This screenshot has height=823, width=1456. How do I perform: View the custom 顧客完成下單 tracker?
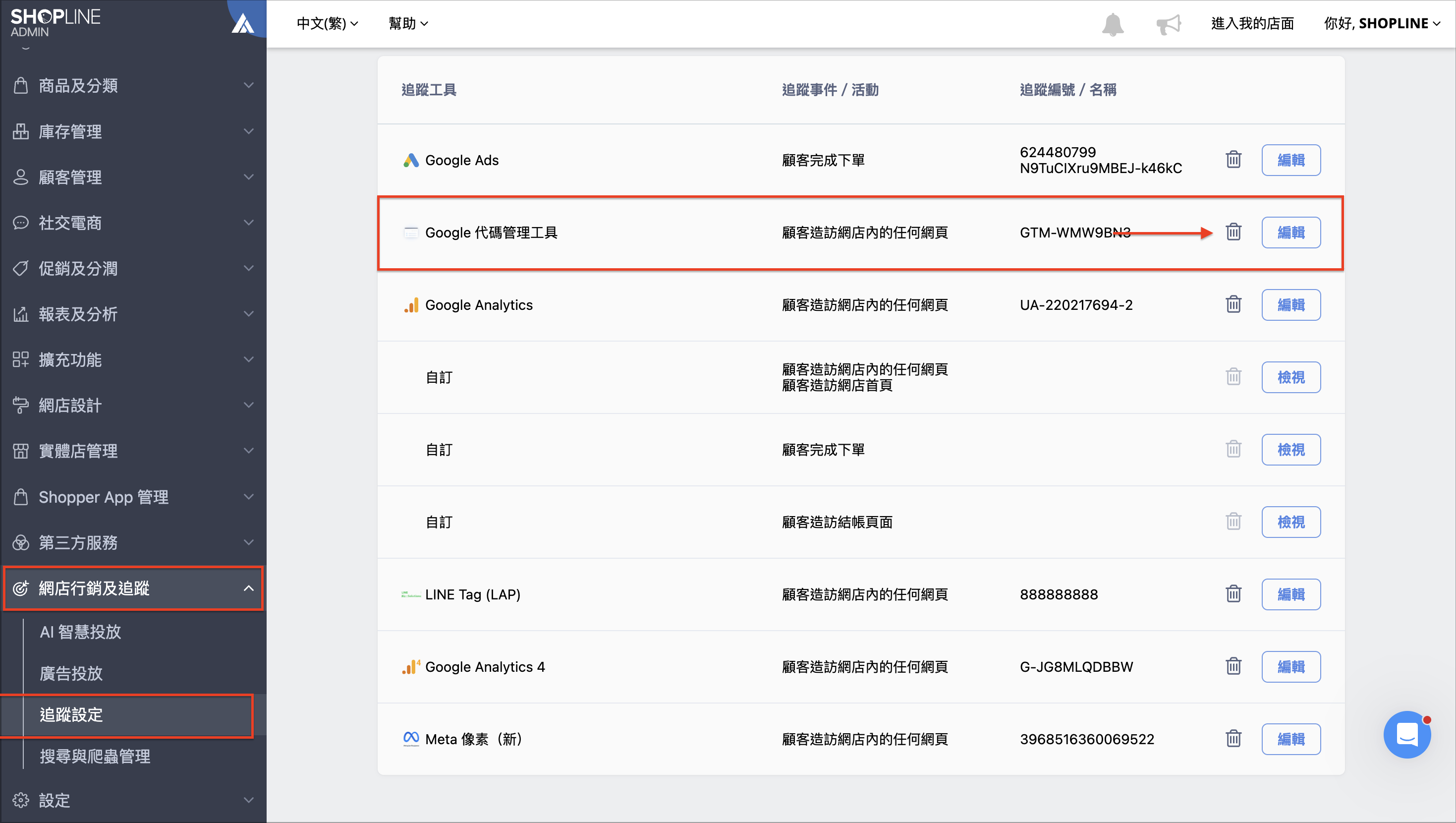point(1291,450)
